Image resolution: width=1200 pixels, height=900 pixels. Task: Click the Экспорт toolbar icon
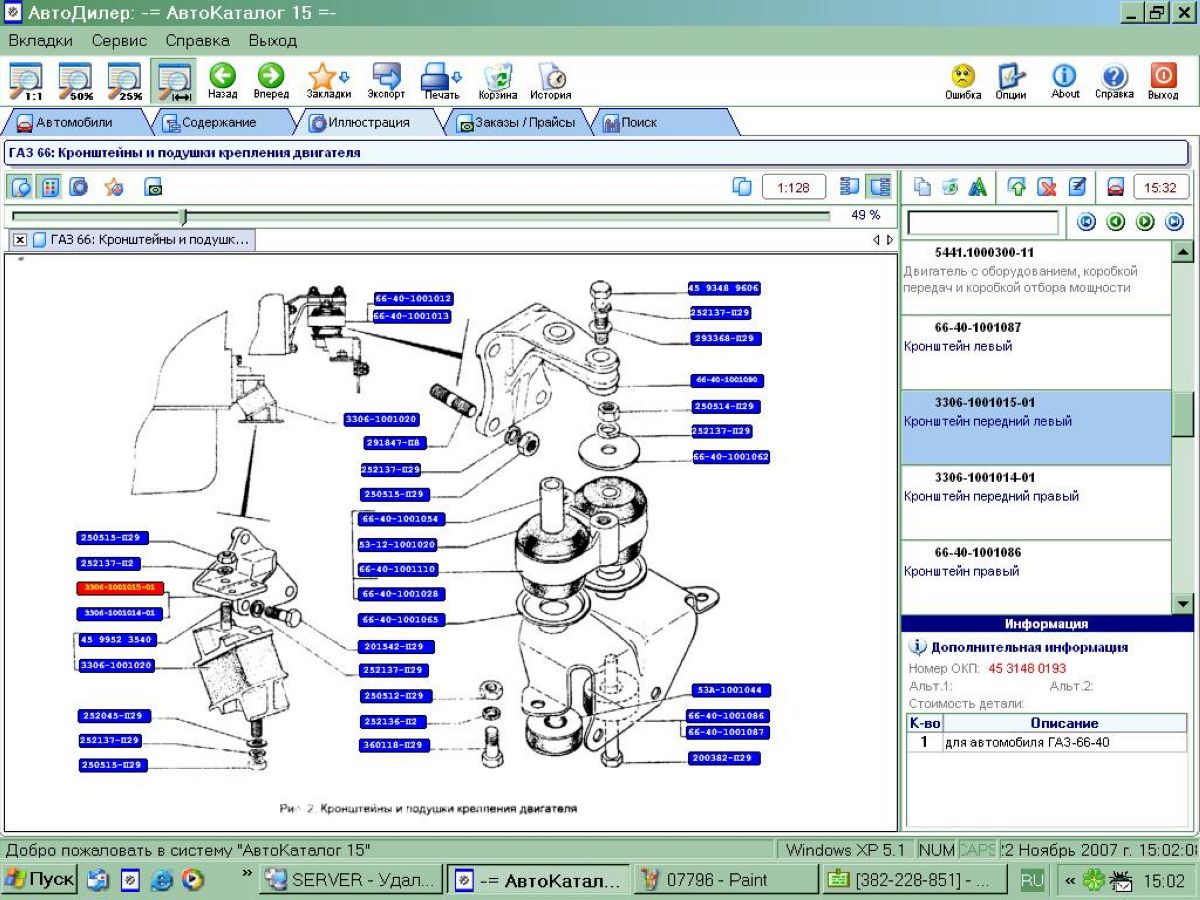click(x=386, y=81)
